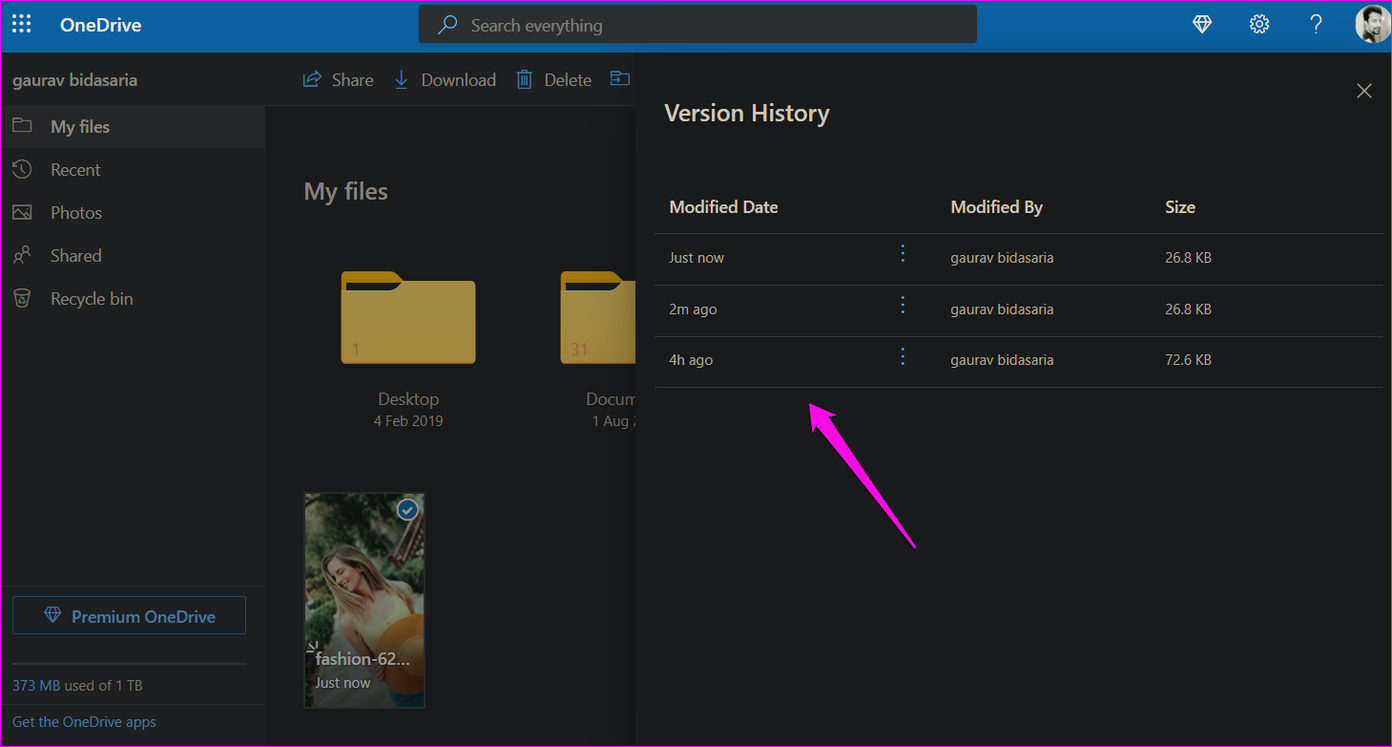Screen dimensions: 1392x747
Task: Click the Delete toolbar button
Action: click(x=554, y=80)
